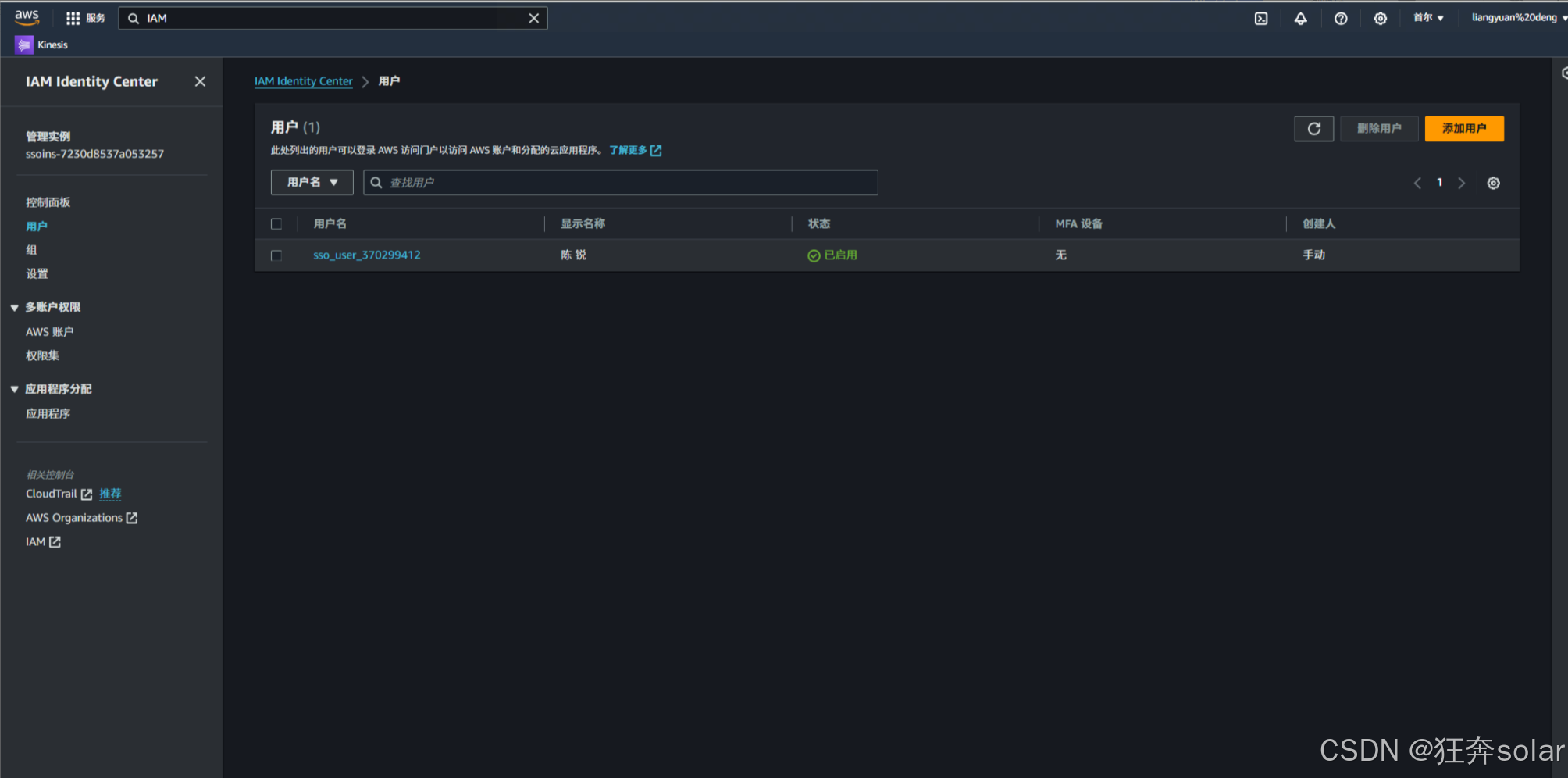1568x778 pixels.
Task: Clear the IAM search with X icon
Action: point(533,18)
